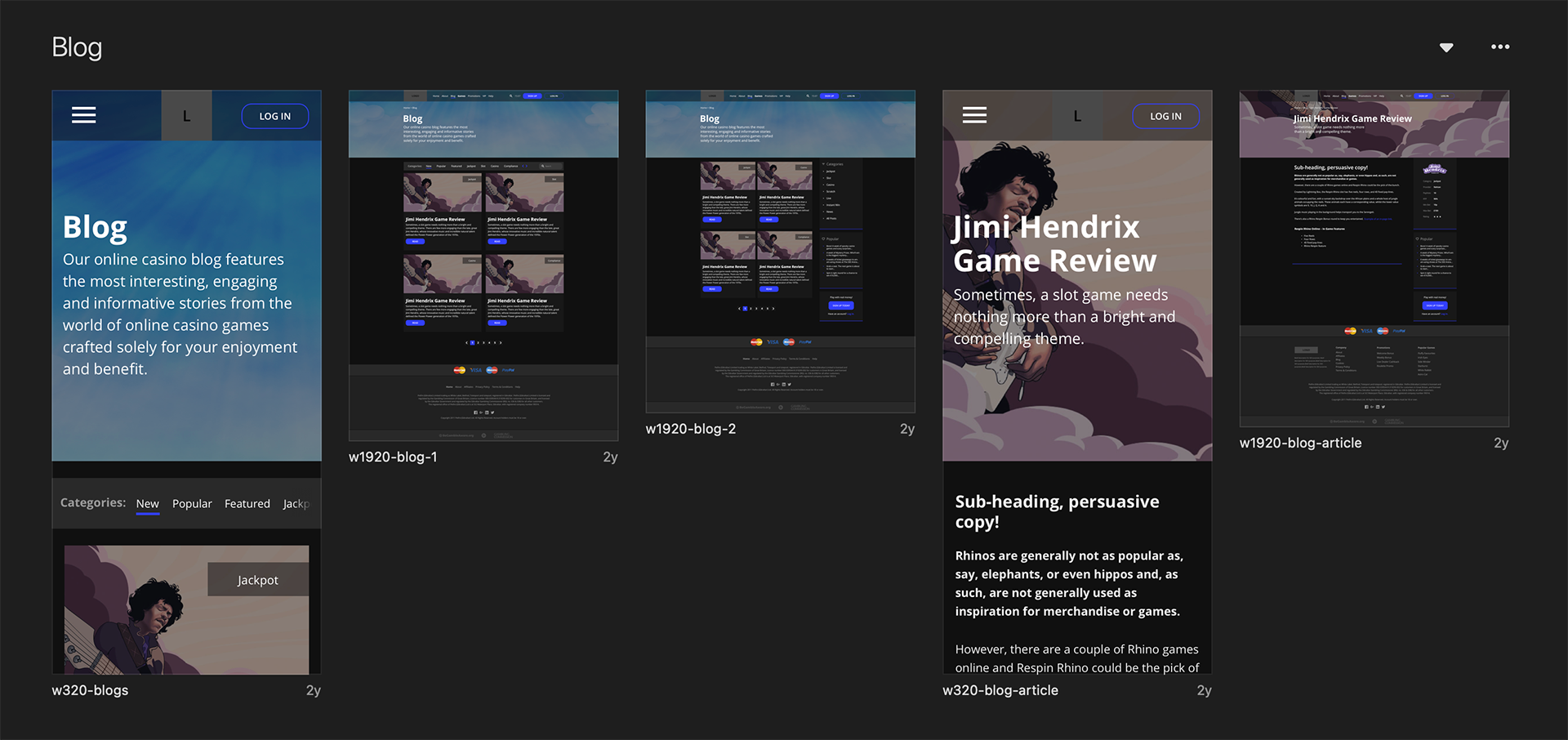Click the w1920-blog-1 artboard name

point(393,457)
